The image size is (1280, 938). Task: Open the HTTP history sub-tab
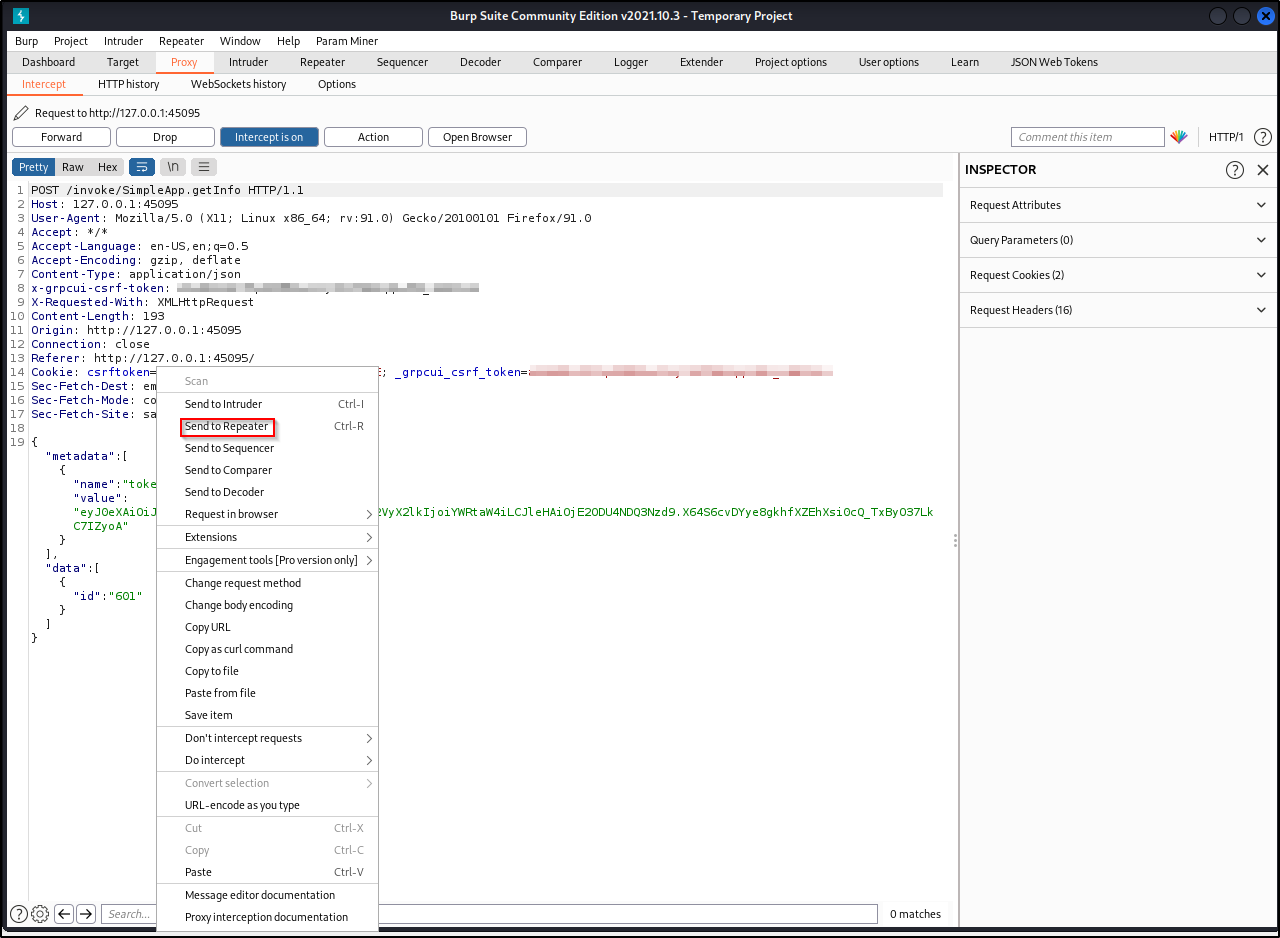coord(129,84)
